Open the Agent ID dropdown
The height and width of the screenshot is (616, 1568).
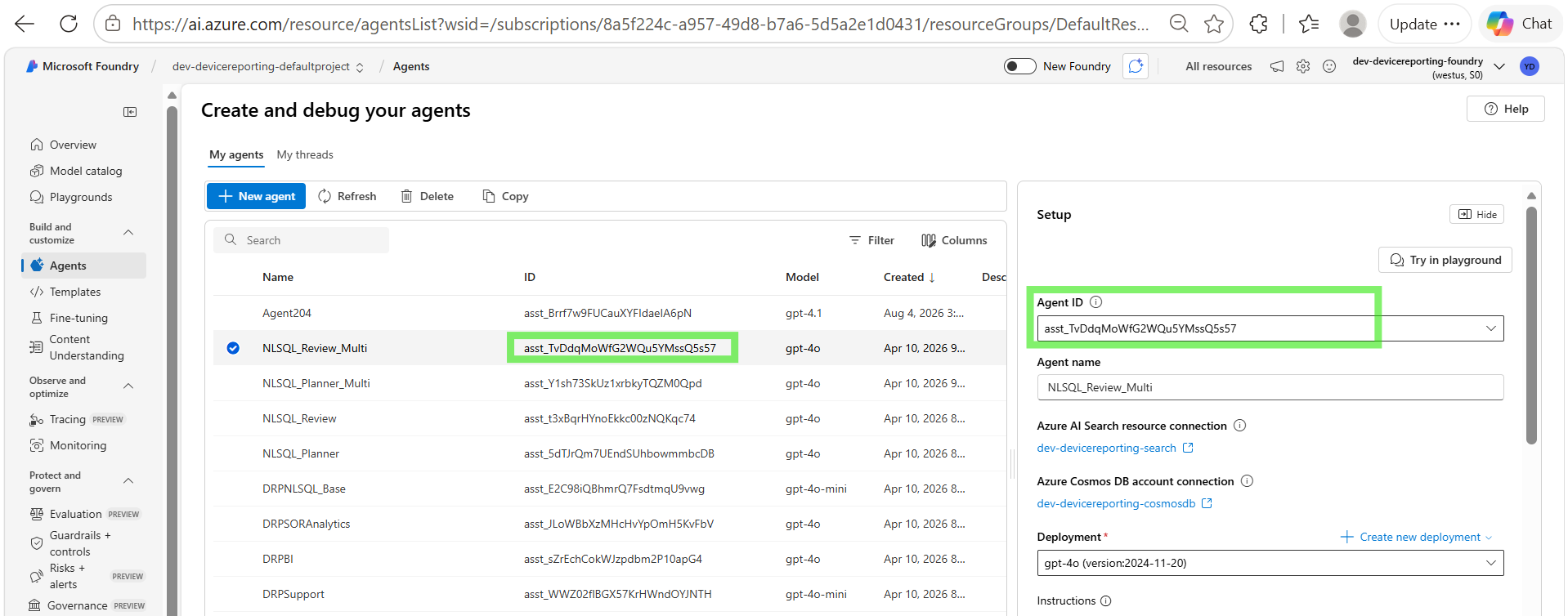[1270, 328]
